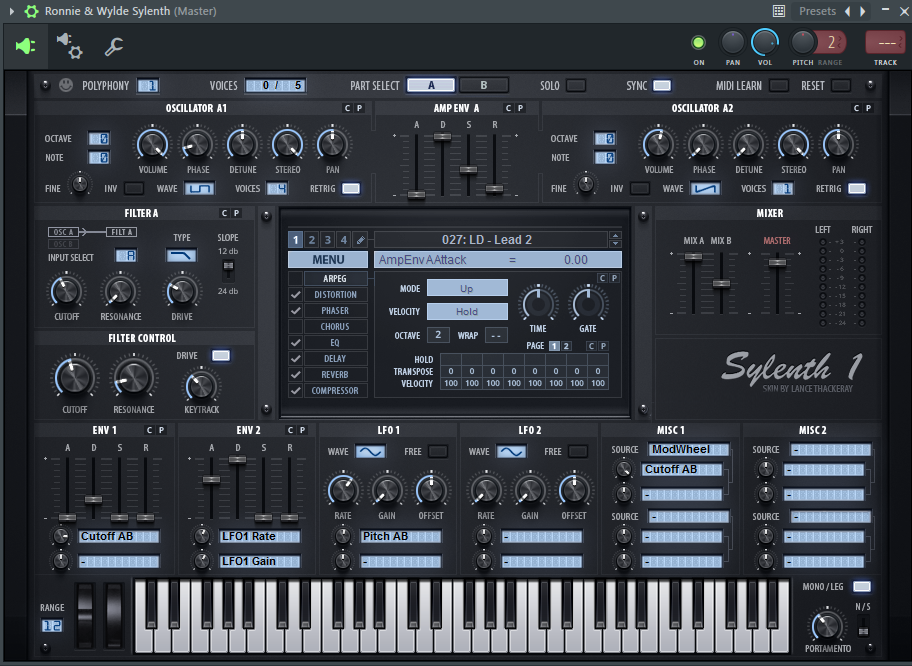Open the MENU button in display
Screen dimensions: 912x666
328,259
